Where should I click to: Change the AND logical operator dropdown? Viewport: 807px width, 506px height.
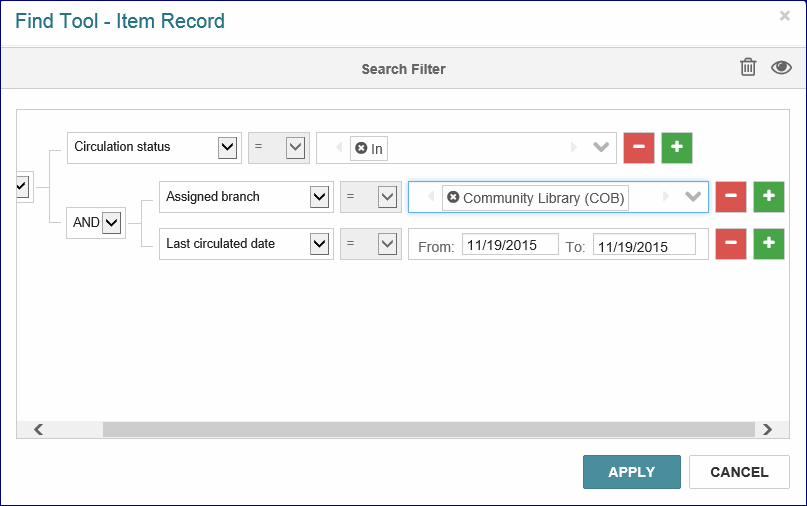pos(111,223)
